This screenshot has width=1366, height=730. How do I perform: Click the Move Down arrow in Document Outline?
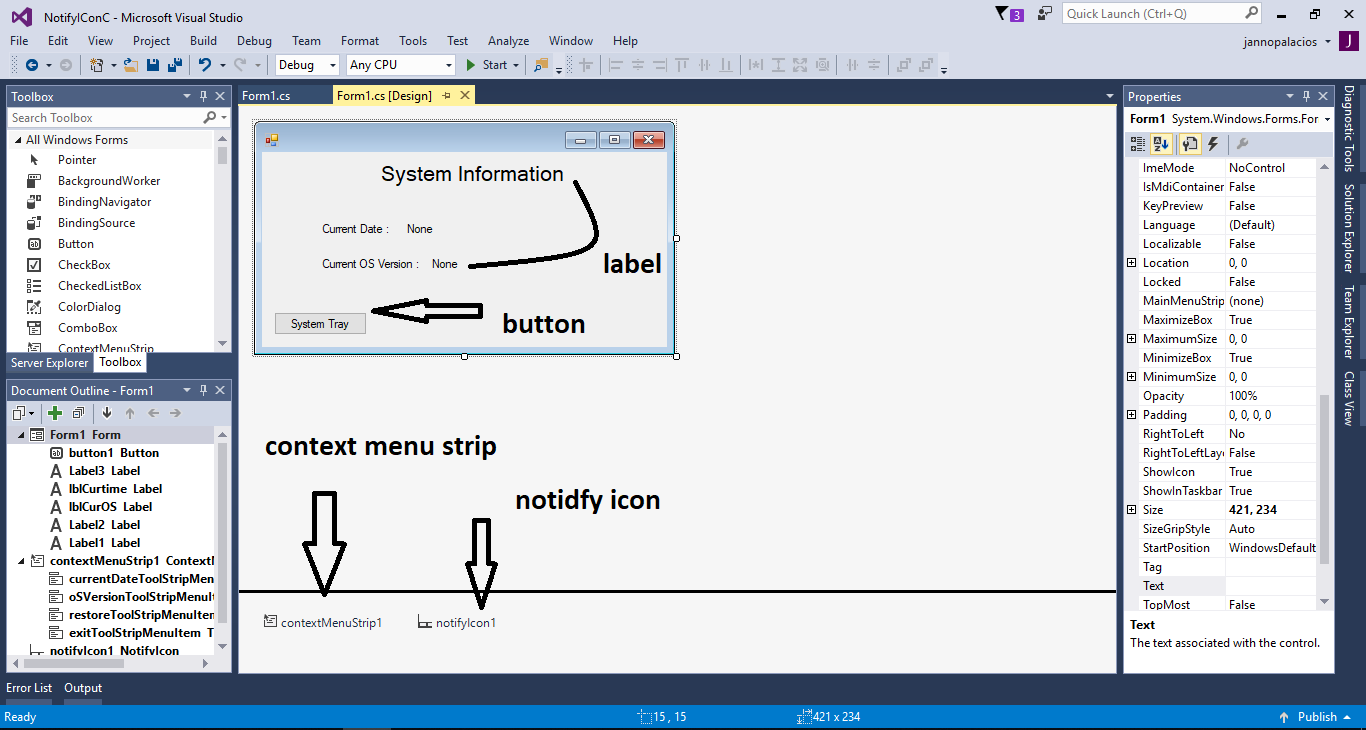pos(107,413)
